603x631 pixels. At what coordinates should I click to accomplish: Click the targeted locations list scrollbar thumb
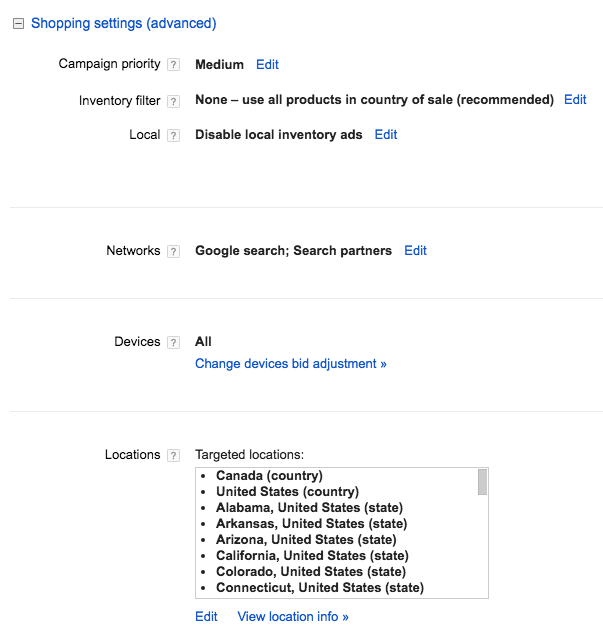tap(482, 482)
